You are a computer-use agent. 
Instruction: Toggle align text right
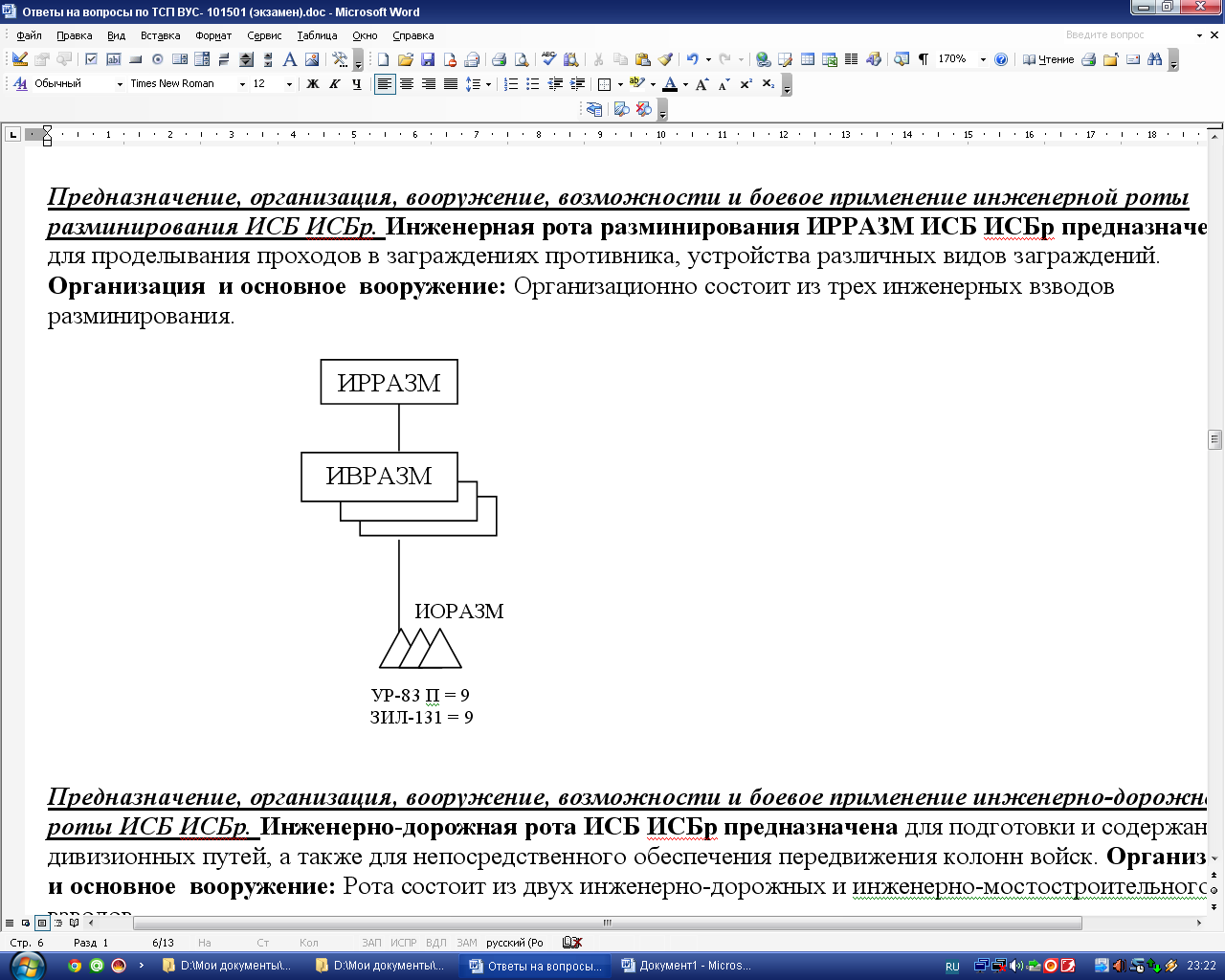click(429, 84)
